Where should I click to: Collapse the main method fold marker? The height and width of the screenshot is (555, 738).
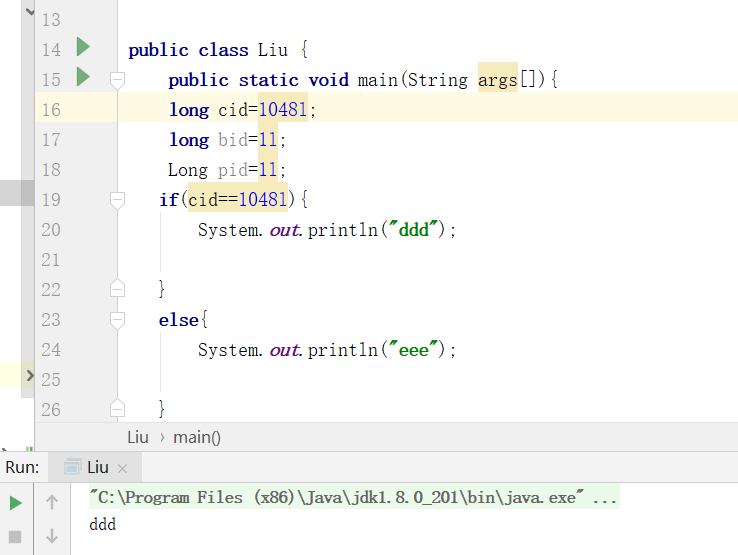[x=117, y=80]
